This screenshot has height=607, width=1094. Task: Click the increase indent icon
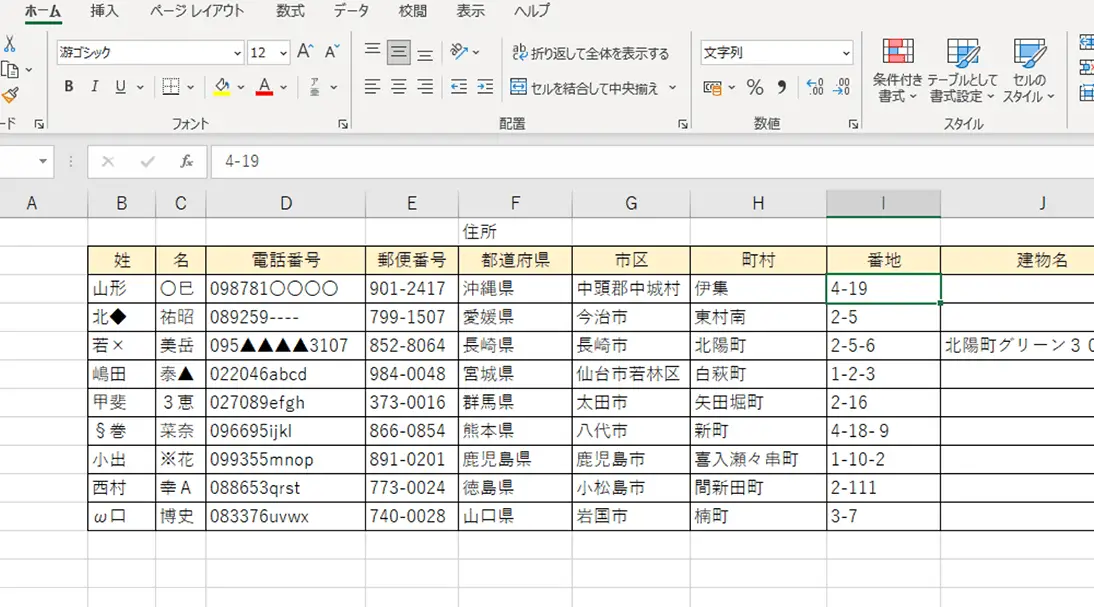(485, 87)
